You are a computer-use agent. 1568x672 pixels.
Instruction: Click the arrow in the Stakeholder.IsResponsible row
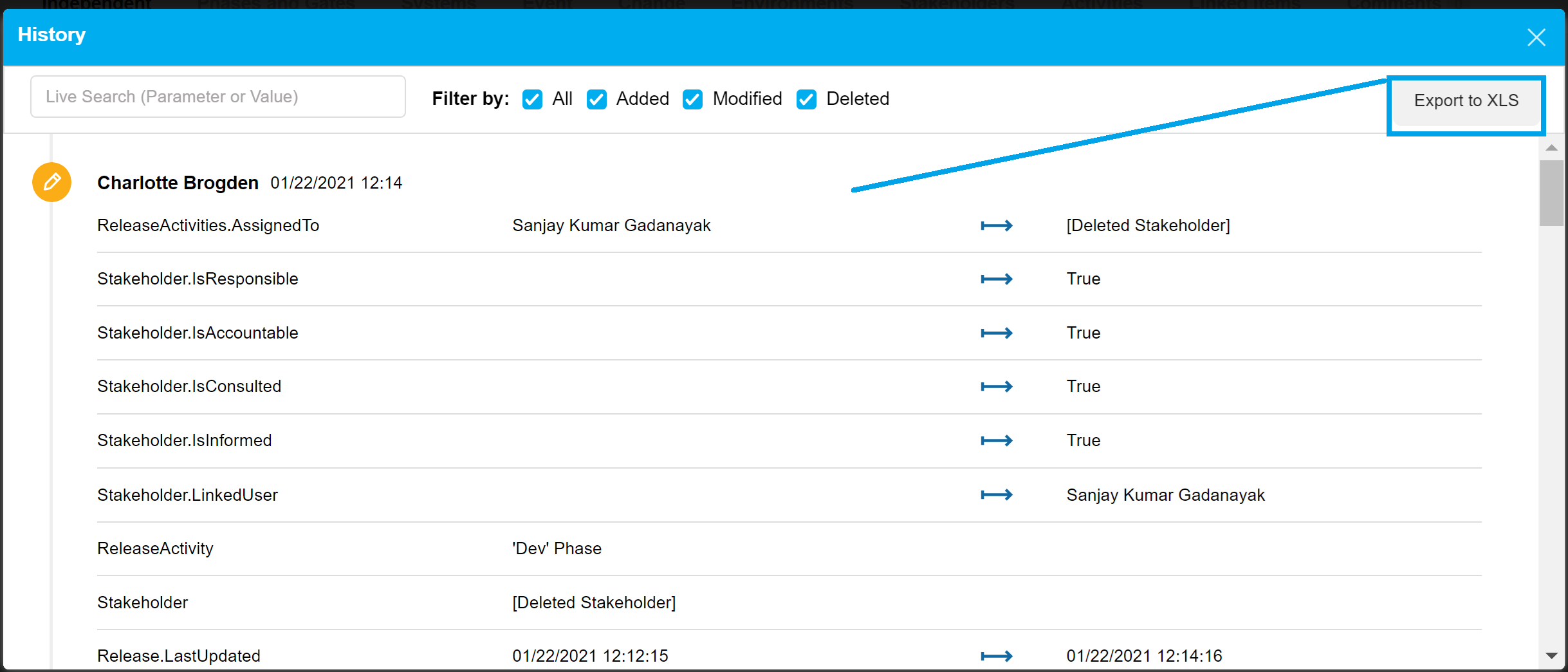tap(996, 279)
